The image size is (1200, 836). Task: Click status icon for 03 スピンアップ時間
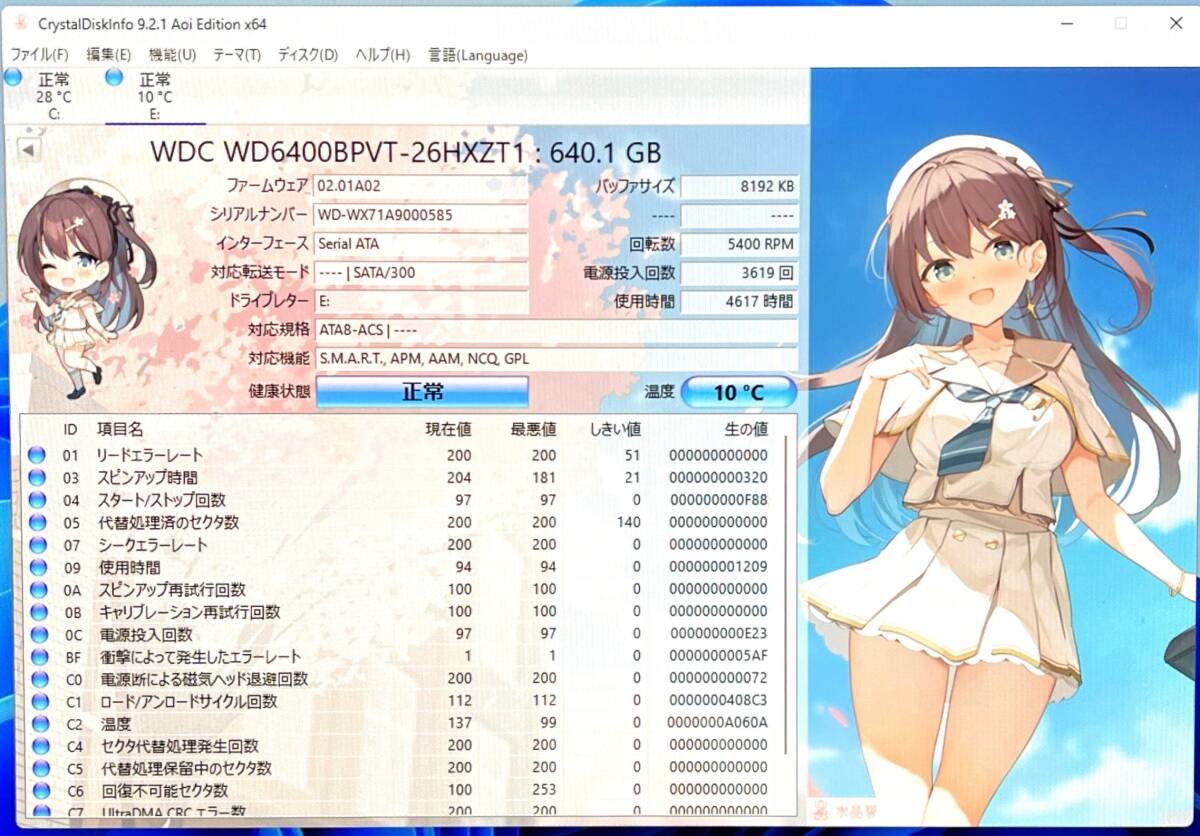(x=37, y=478)
